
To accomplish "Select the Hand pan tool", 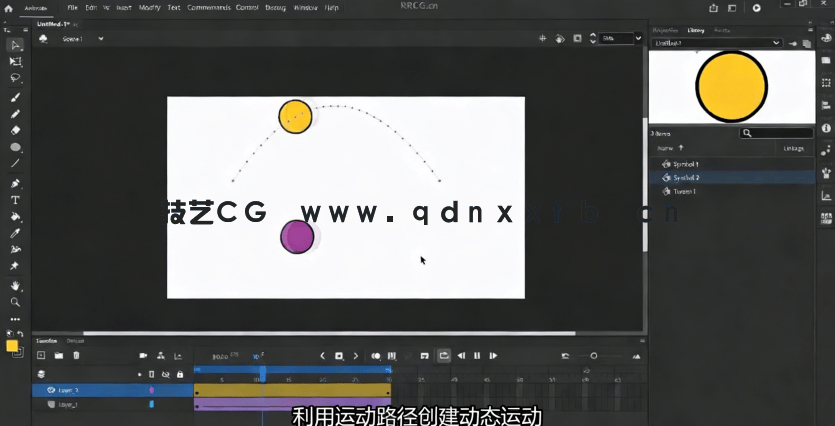I will (x=15, y=286).
